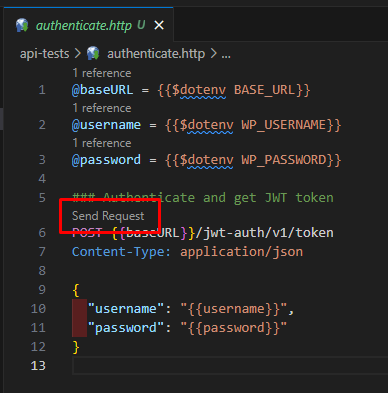This screenshot has width=388, height=393.
Task: Click the Send Request code lens link
Action: [108, 216]
